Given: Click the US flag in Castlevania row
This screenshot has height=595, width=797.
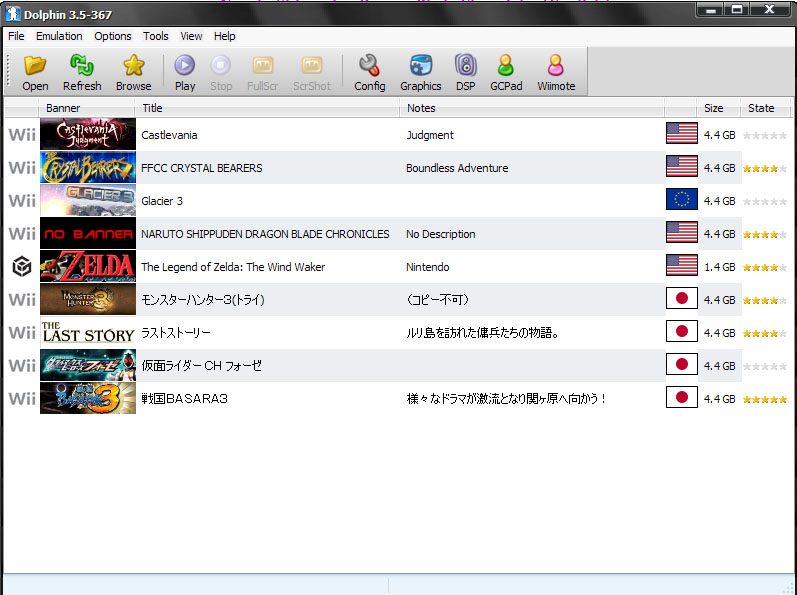Looking at the screenshot, I should click(682, 134).
